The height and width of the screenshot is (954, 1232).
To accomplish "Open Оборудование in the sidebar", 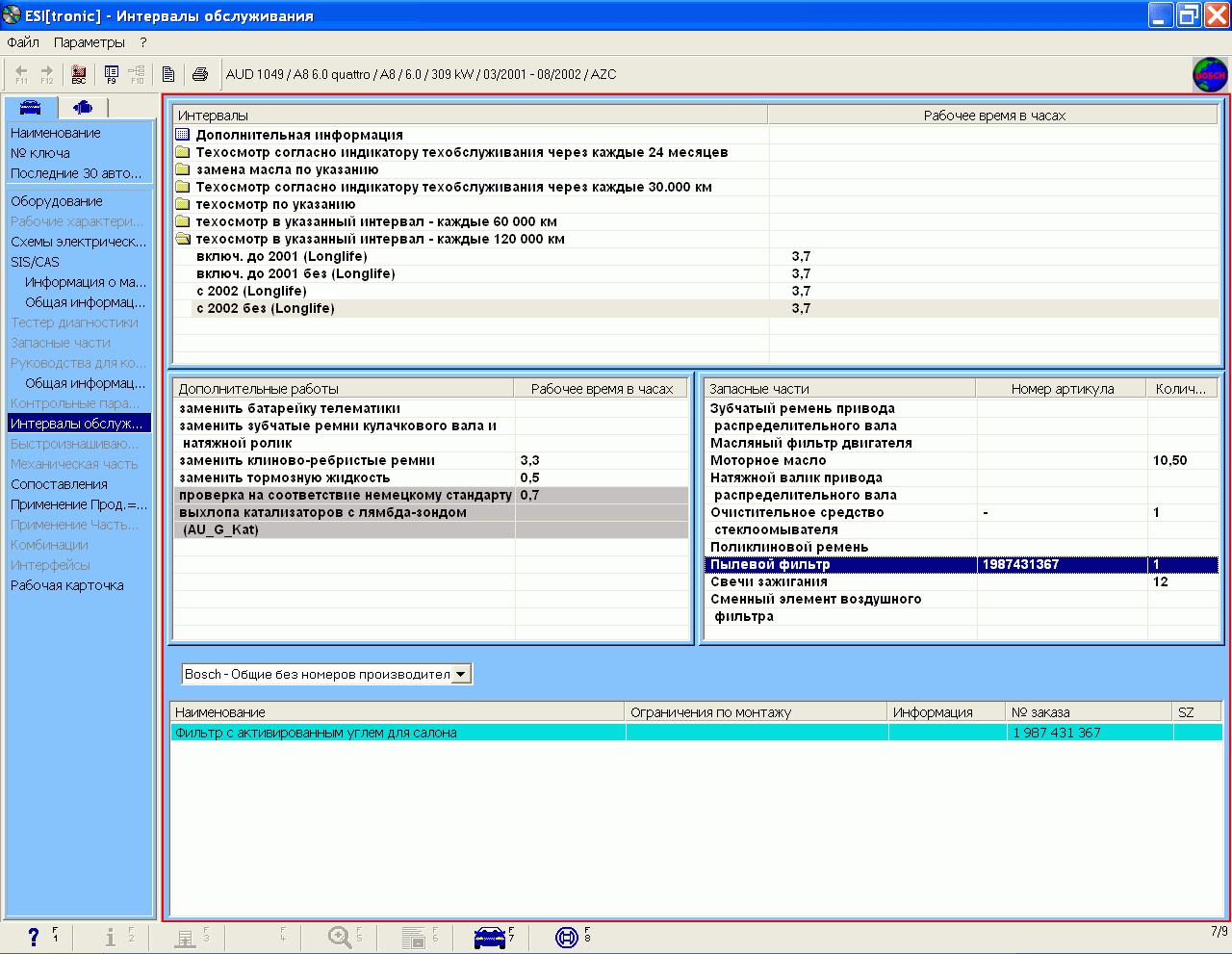I will coord(57,201).
